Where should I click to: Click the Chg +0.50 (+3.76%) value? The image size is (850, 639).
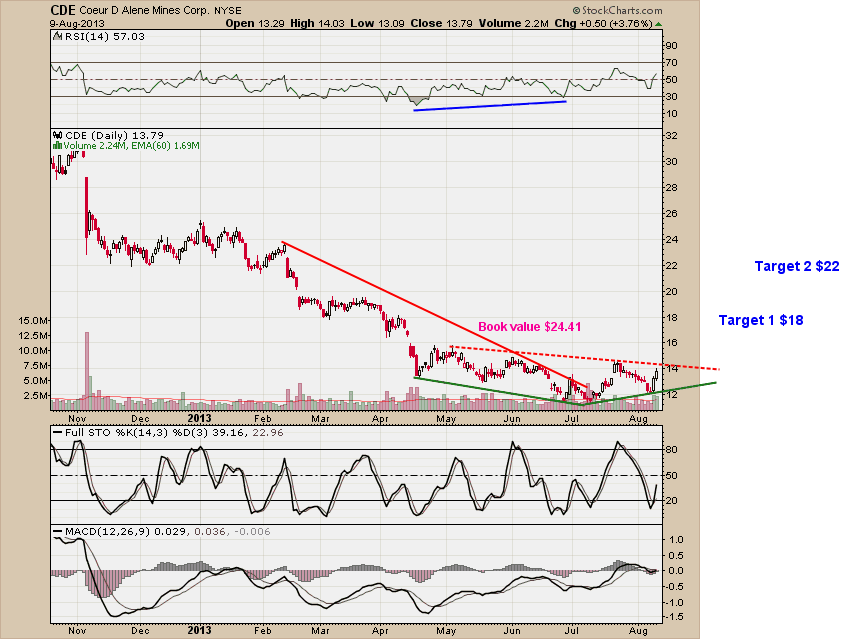coord(603,24)
